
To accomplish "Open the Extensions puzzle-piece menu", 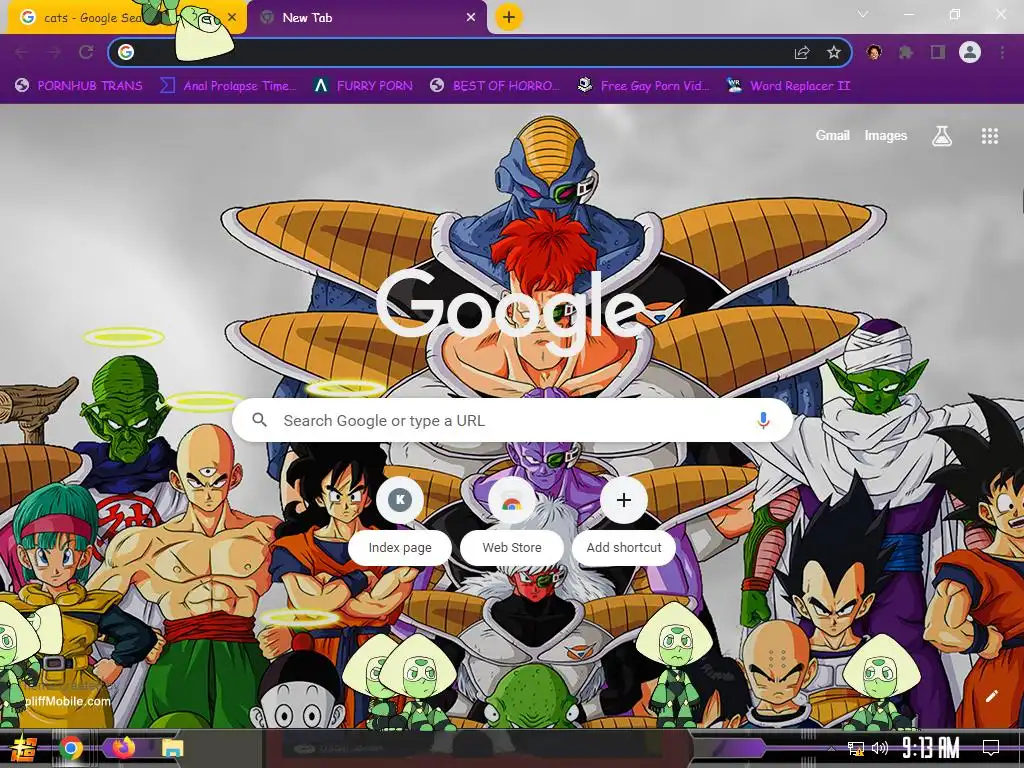I will pyautogui.click(x=905, y=52).
